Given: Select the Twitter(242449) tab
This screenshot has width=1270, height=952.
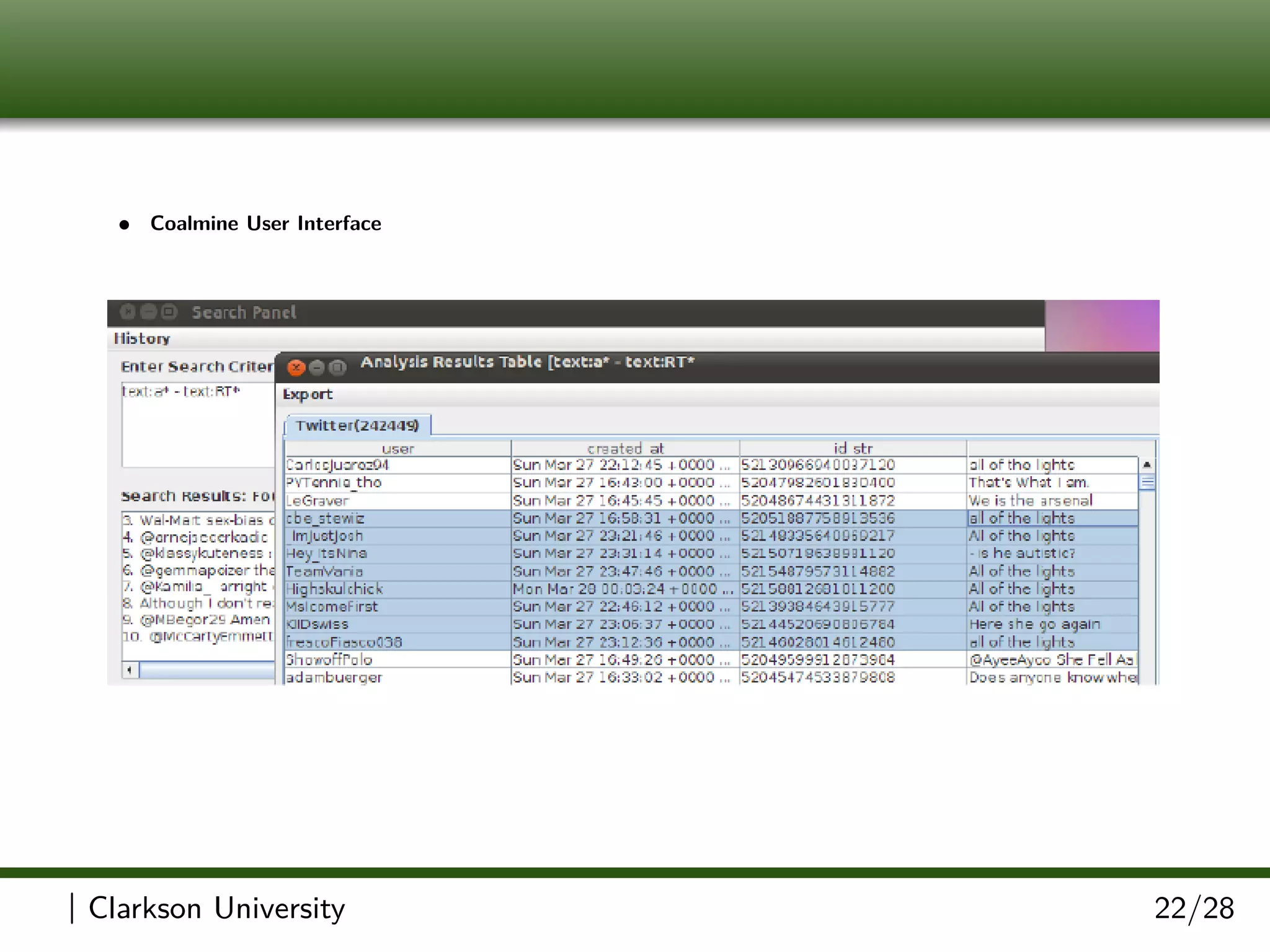Looking at the screenshot, I should point(357,425).
